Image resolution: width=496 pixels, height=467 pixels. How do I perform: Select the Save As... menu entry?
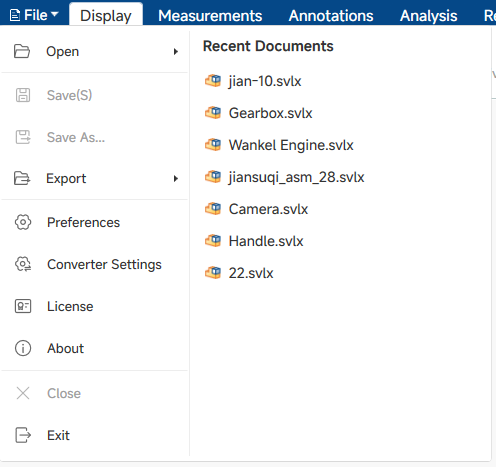pyautogui.click(x=95, y=137)
